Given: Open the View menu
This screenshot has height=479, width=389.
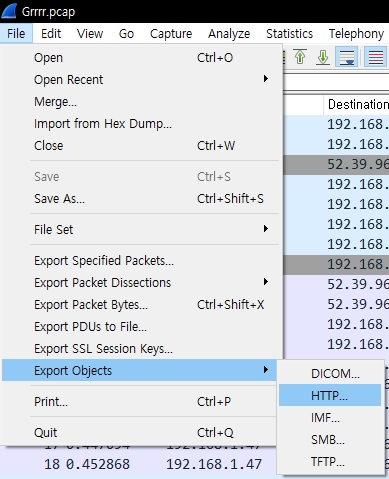Looking at the screenshot, I should point(90,34).
